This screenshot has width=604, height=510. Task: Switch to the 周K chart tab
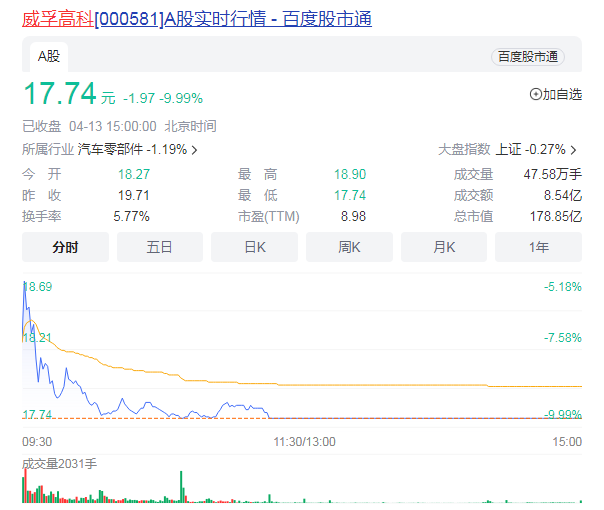(349, 247)
